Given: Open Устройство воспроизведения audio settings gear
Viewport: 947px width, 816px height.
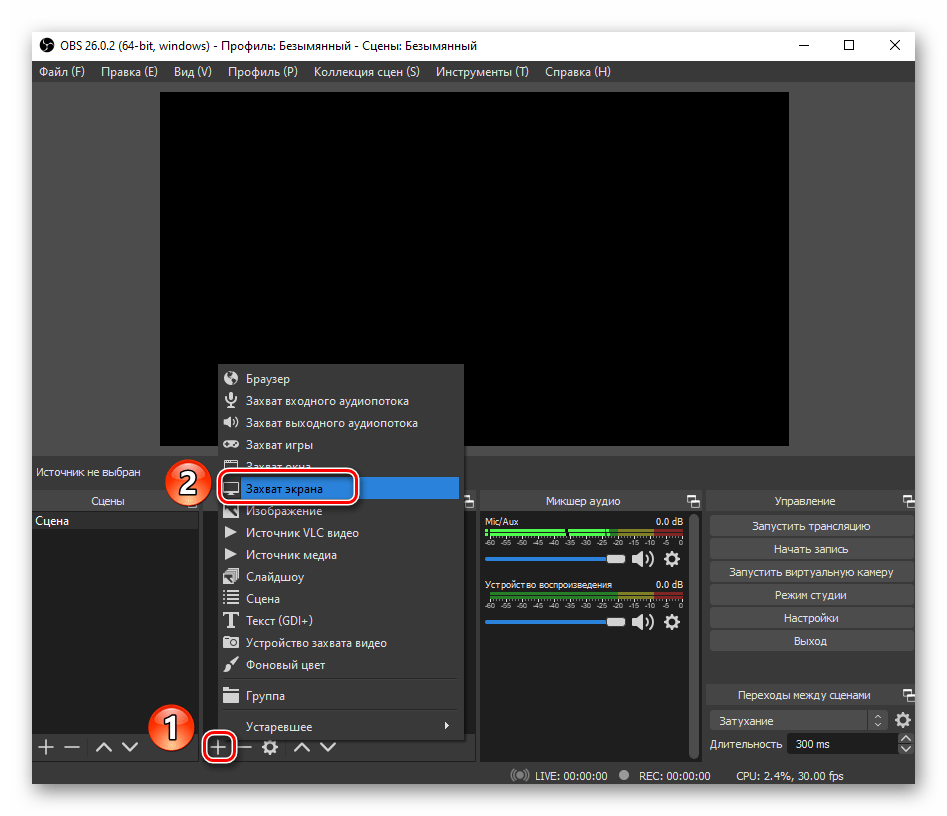Looking at the screenshot, I should [x=672, y=622].
